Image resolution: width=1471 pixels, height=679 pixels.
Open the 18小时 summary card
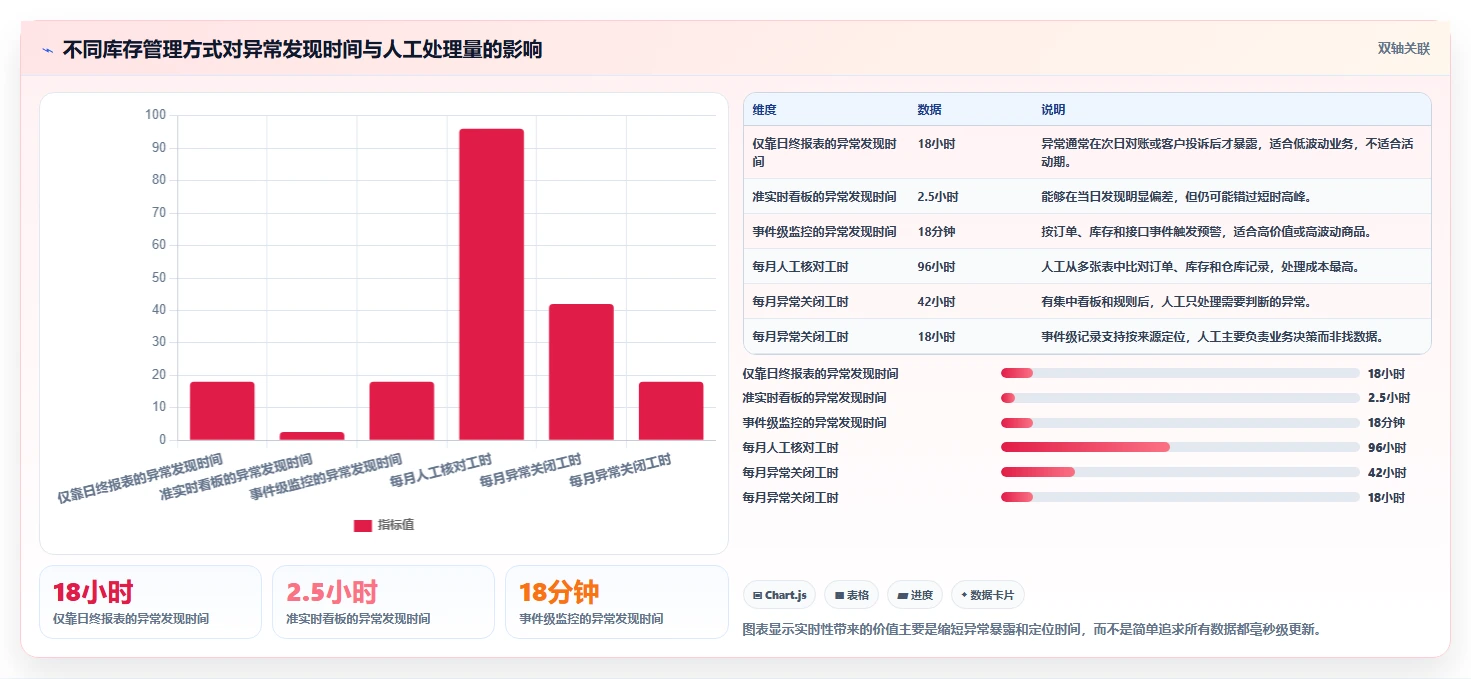tap(150, 602)
